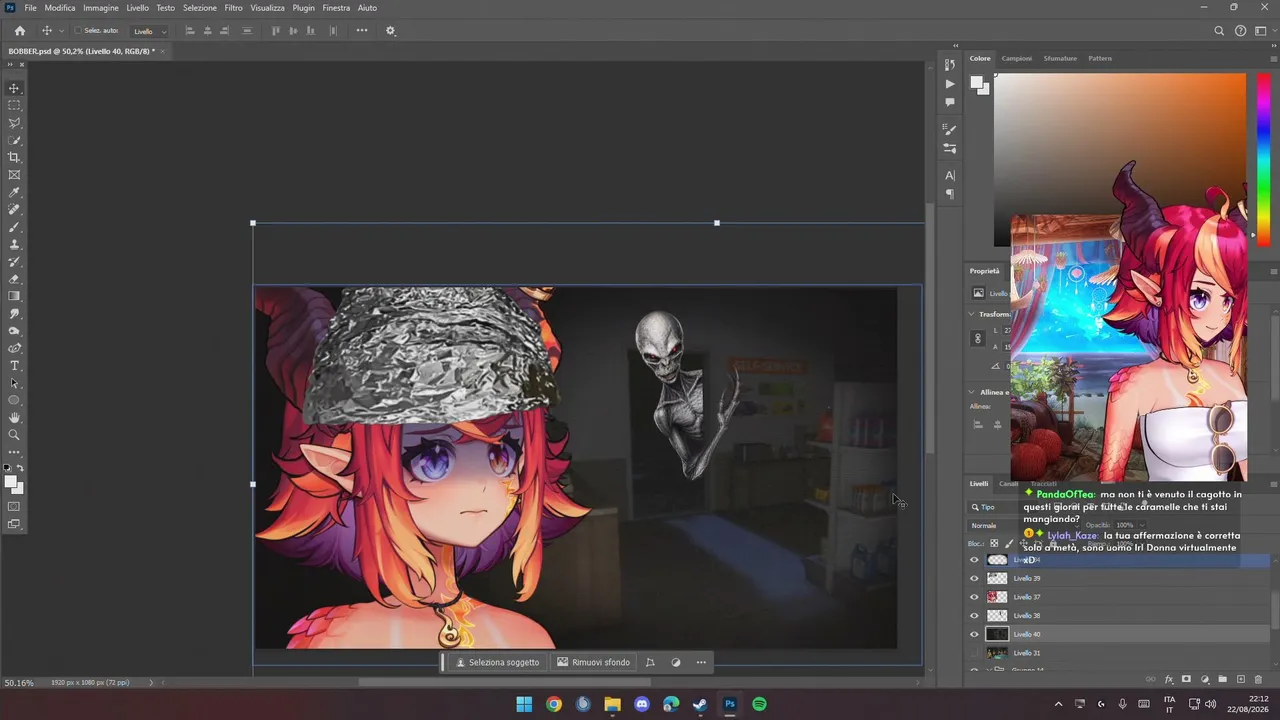
Task: Select the Zoom tool
Action: coord(14,435)
